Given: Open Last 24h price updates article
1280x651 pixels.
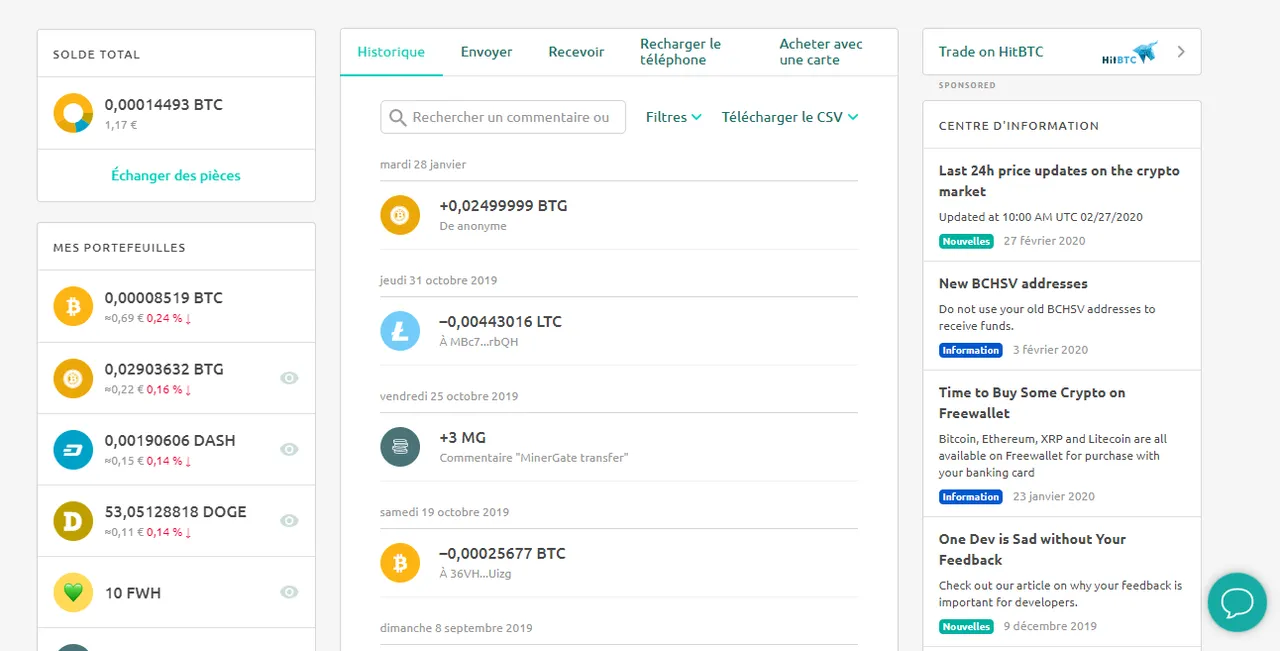Looking at the screenshot, I should 1059,181.
